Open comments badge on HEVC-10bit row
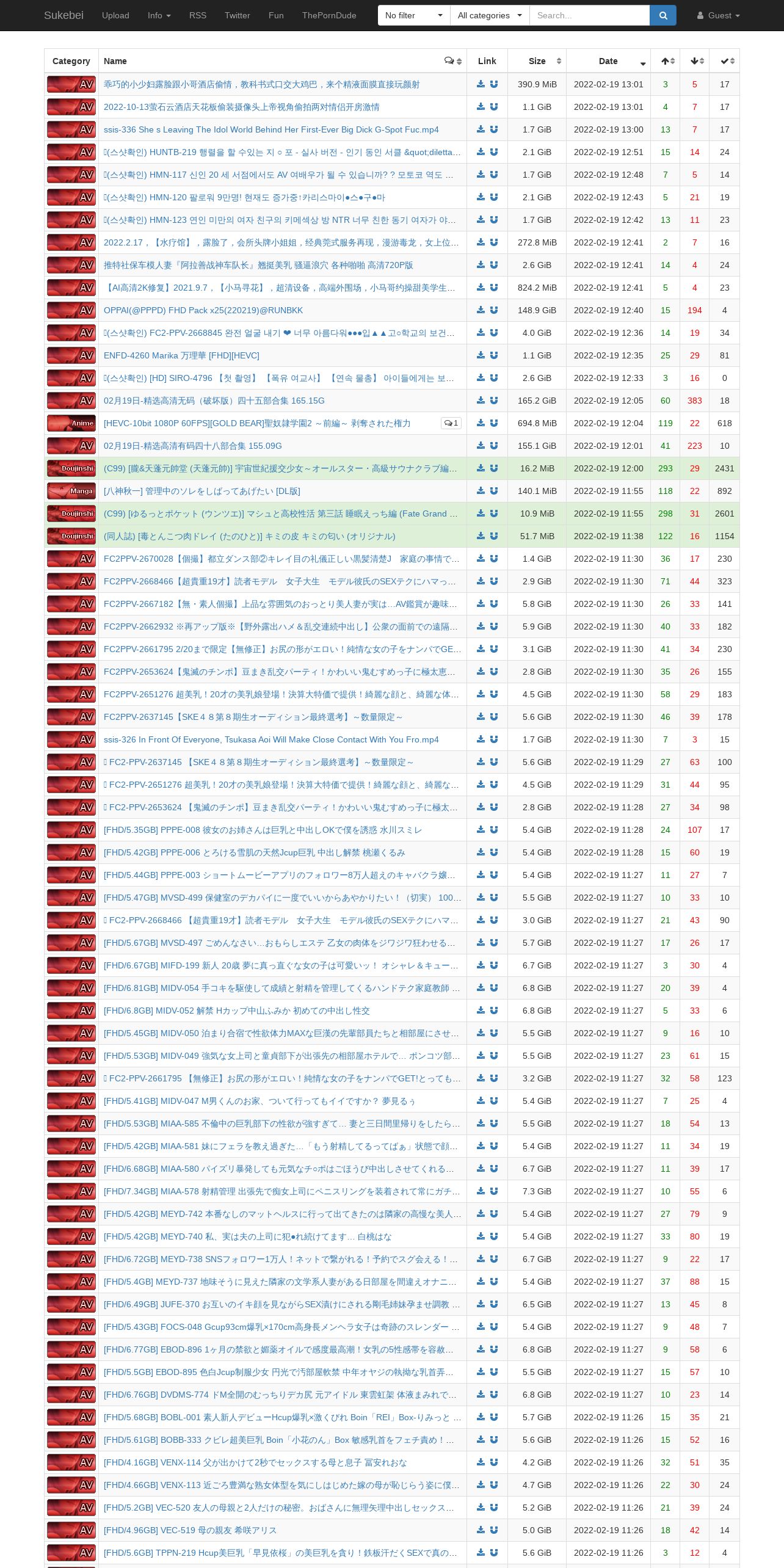 click(451, 423)
